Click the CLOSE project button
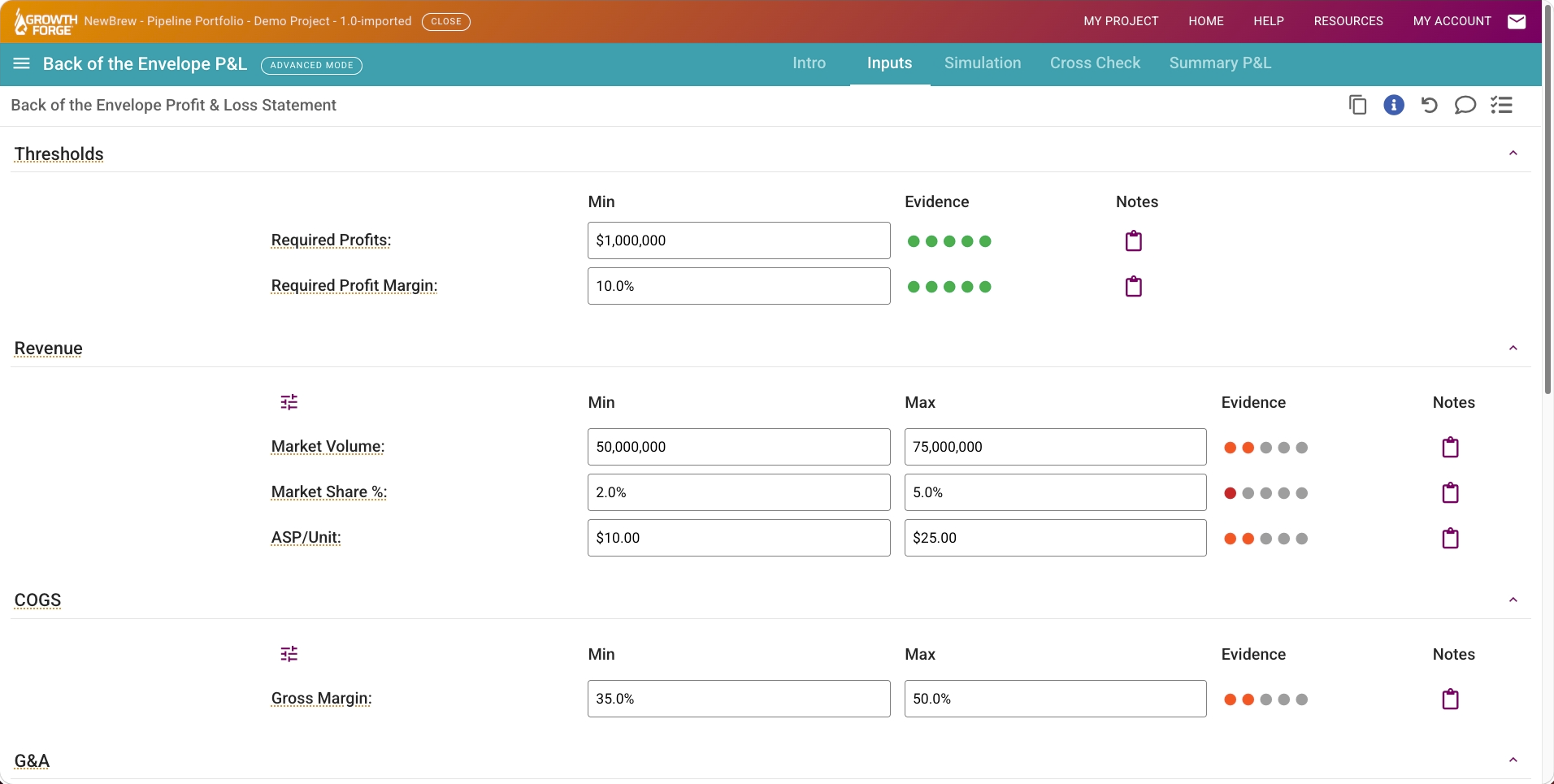 [x=446, y=21]
